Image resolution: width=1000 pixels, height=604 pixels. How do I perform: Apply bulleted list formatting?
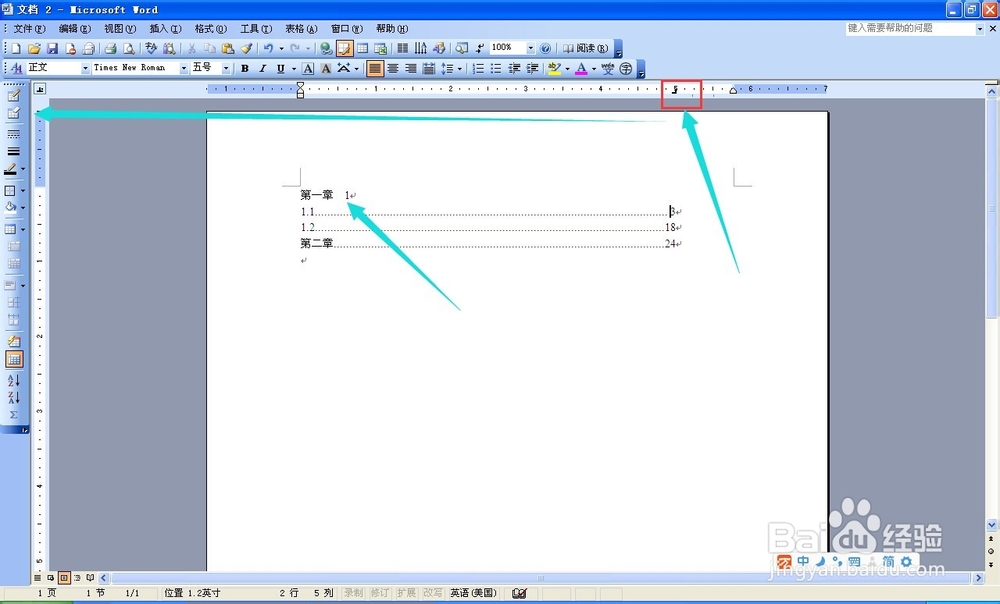496,68
